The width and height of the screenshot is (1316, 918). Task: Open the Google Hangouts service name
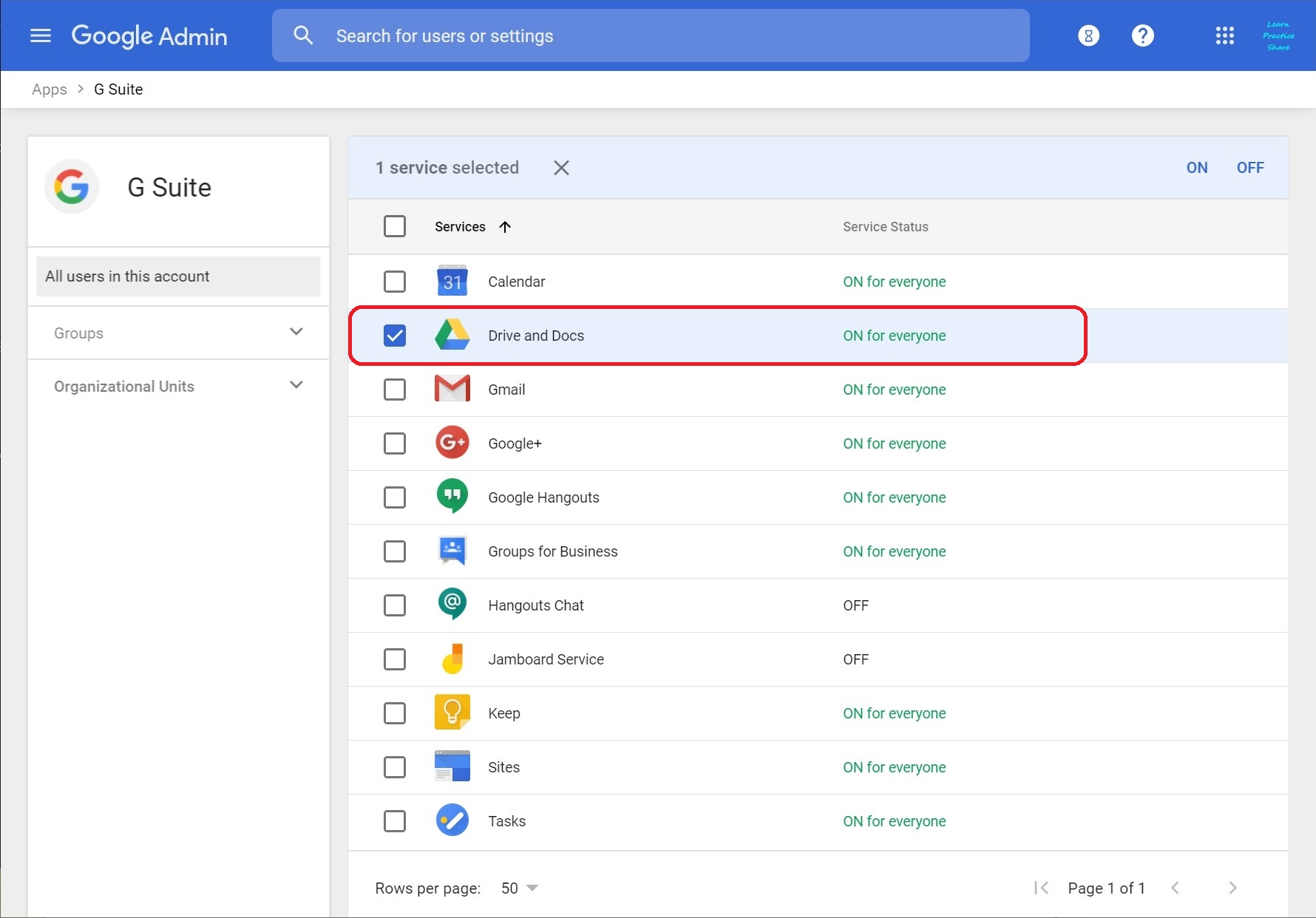pos(543,497)
